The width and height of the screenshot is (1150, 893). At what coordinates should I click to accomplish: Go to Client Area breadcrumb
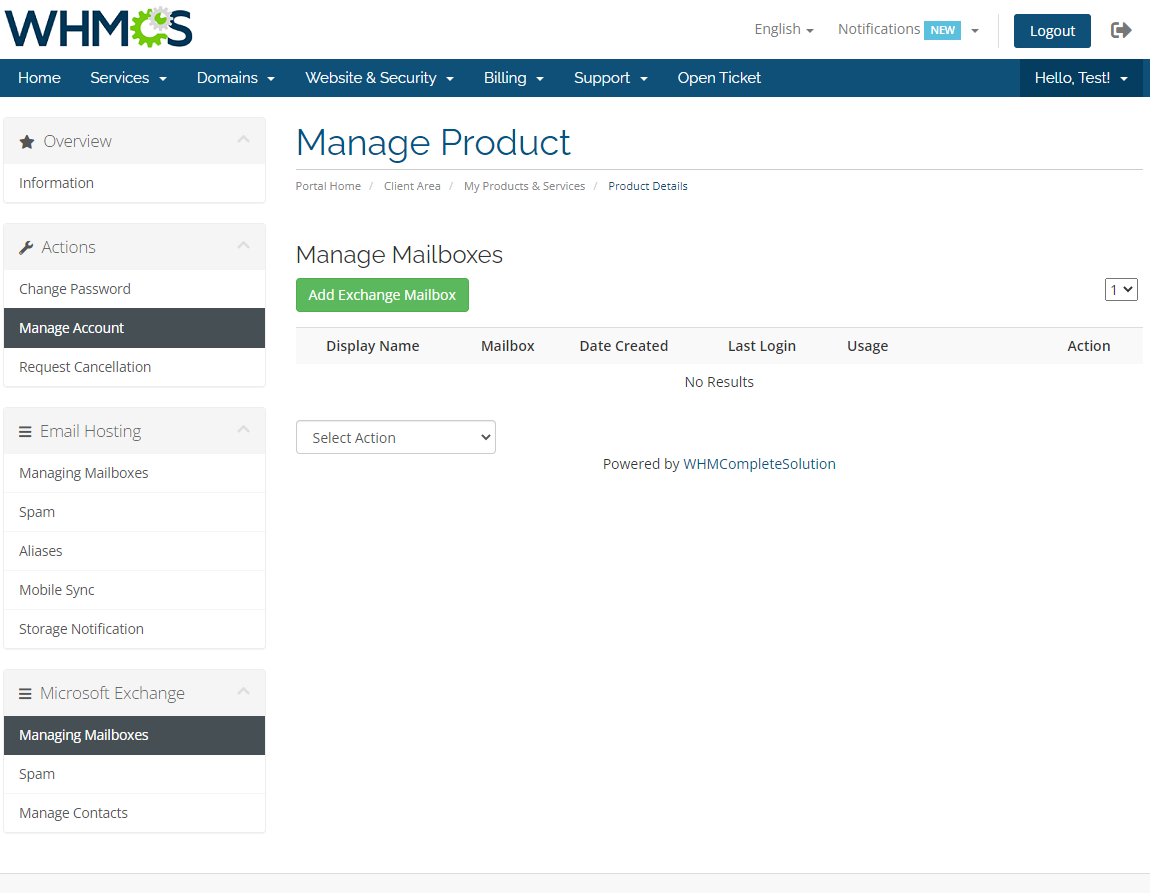click(412, 186)
